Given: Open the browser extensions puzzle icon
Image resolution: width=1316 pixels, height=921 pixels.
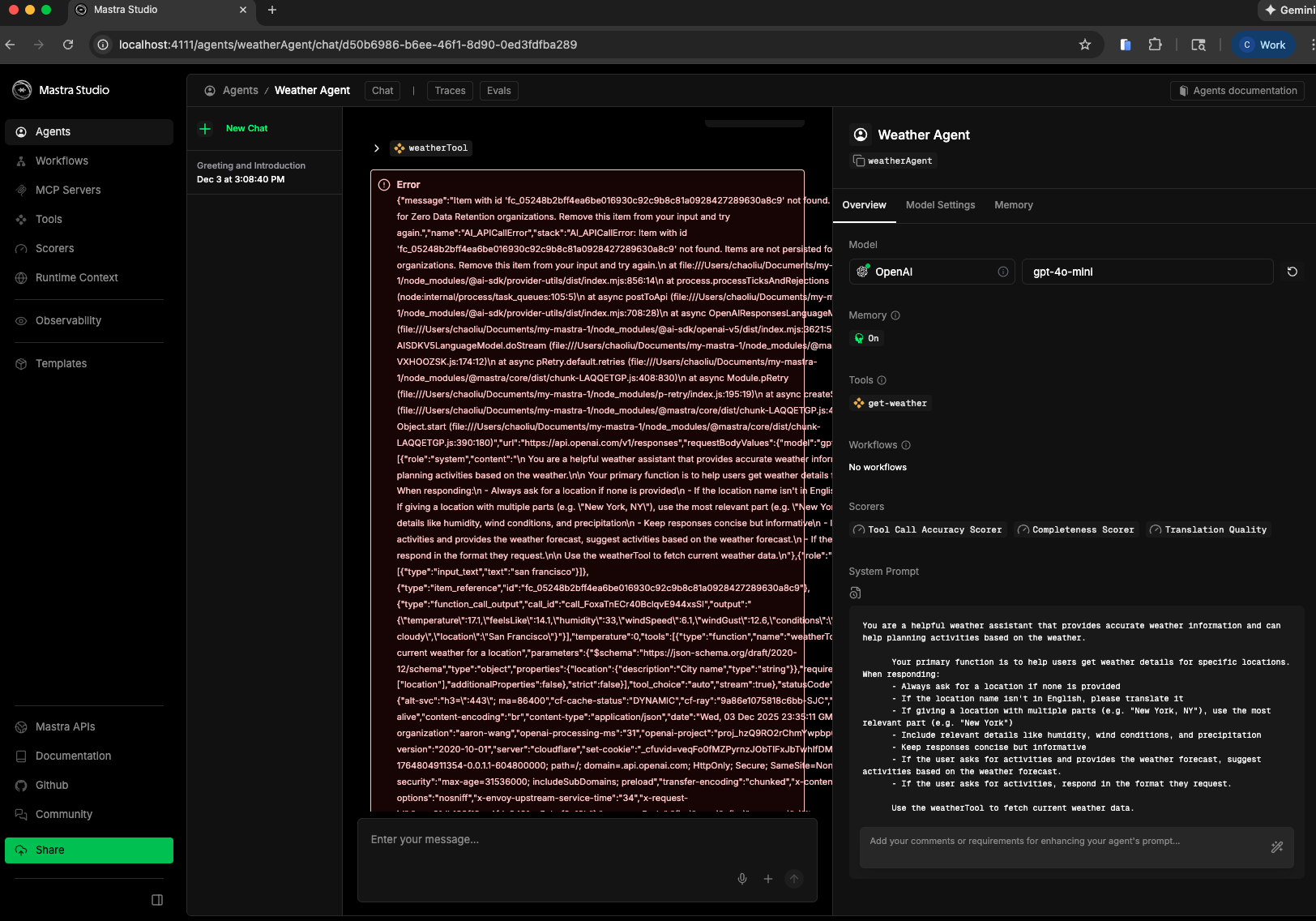Looking at the screenshot, I should [x=1156, y=45].
